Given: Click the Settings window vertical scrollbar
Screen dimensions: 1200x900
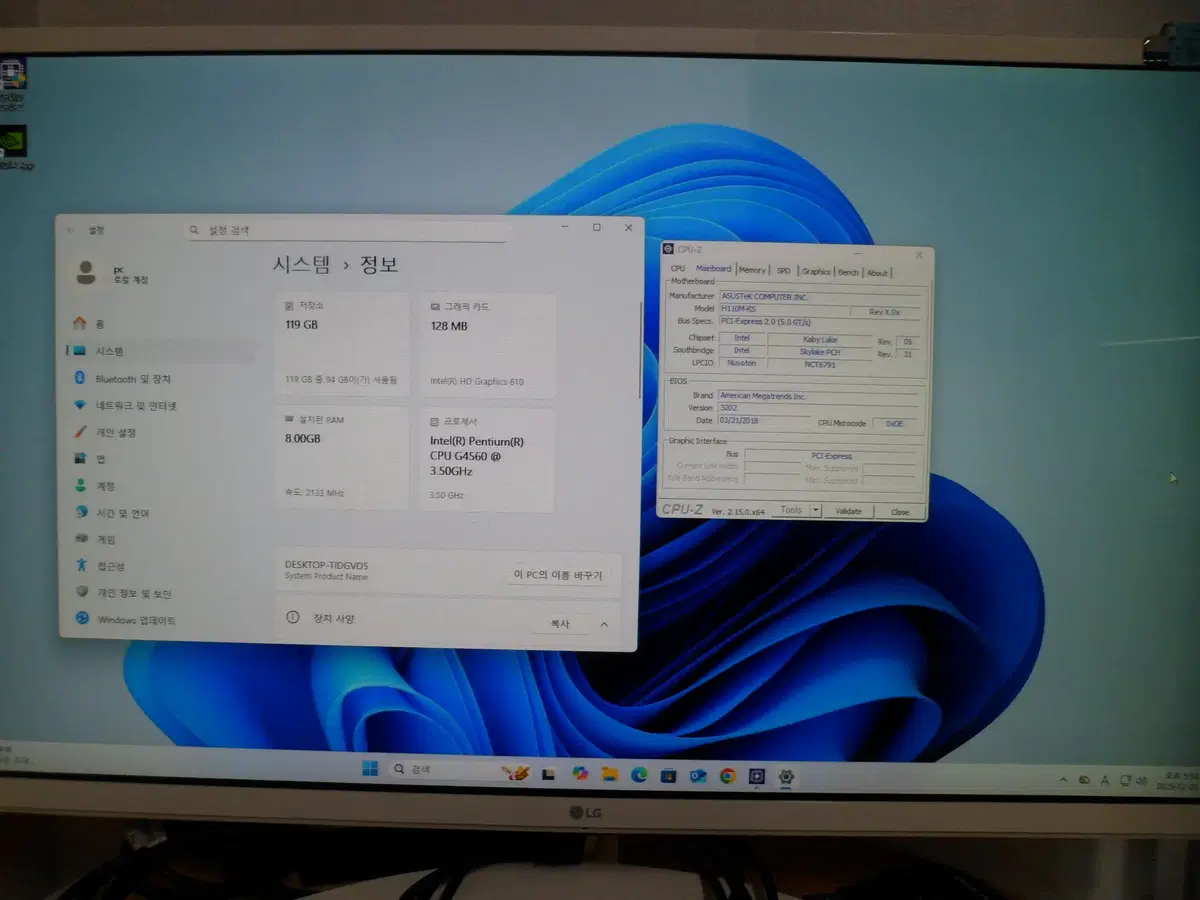Looking at the screenshot, I should pyautogui.click(x=640, y=350).
